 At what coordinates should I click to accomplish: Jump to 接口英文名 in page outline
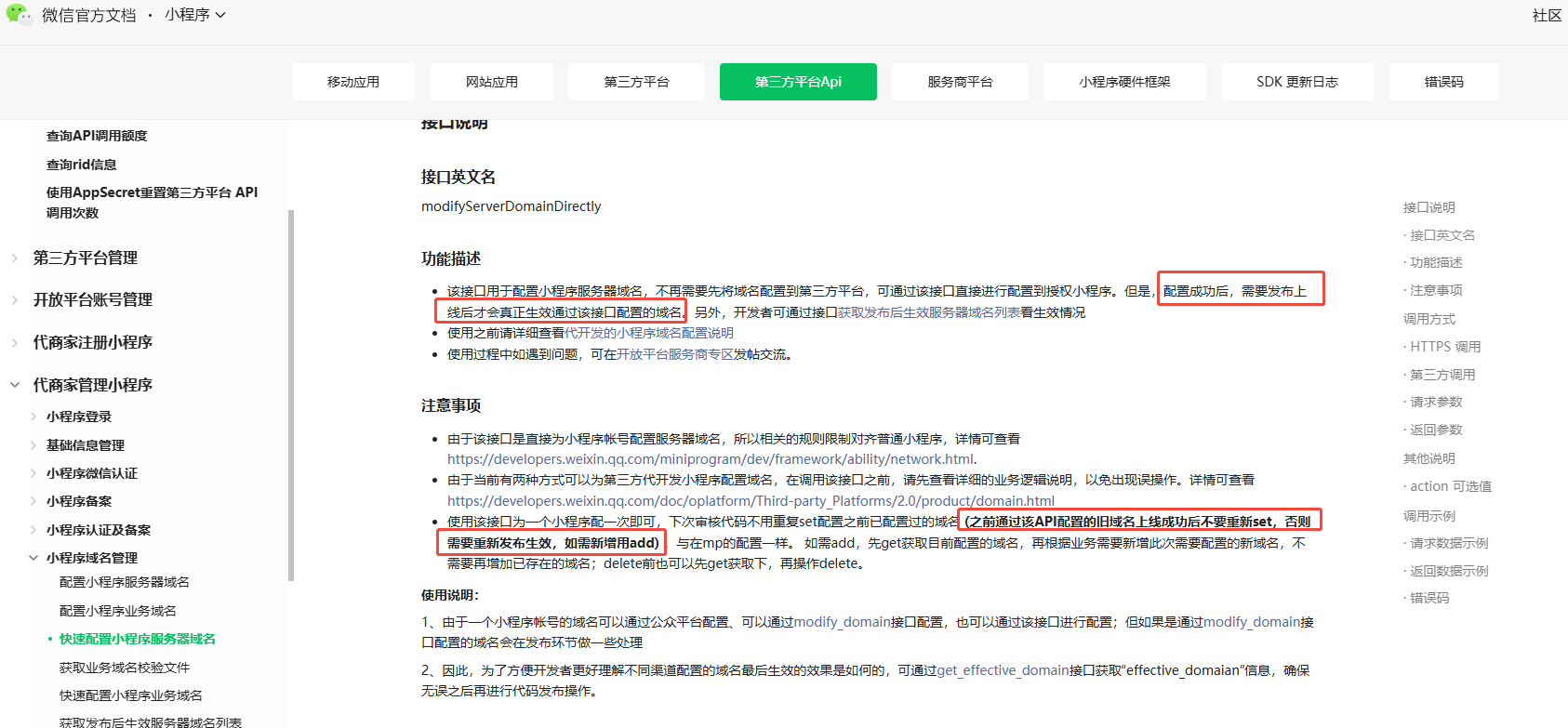1442,235
